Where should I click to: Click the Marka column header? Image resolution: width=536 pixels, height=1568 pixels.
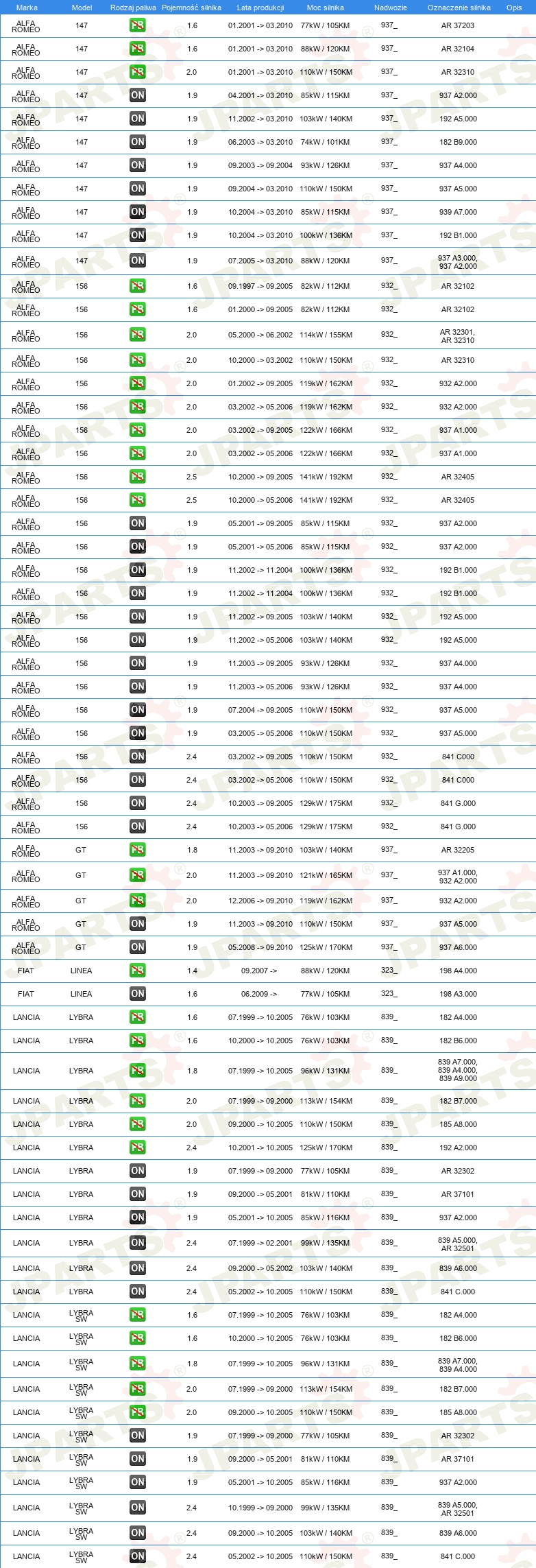(x=27, y=8)
